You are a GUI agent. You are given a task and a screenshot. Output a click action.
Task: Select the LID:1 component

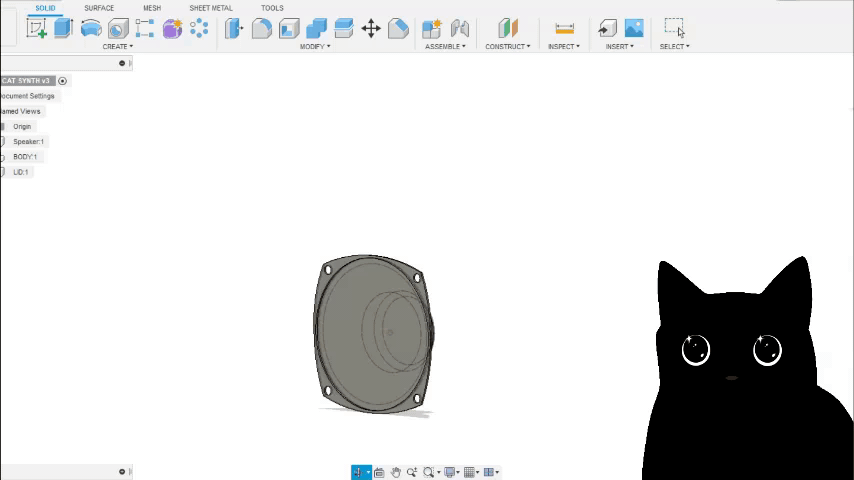tap(21, 172)
